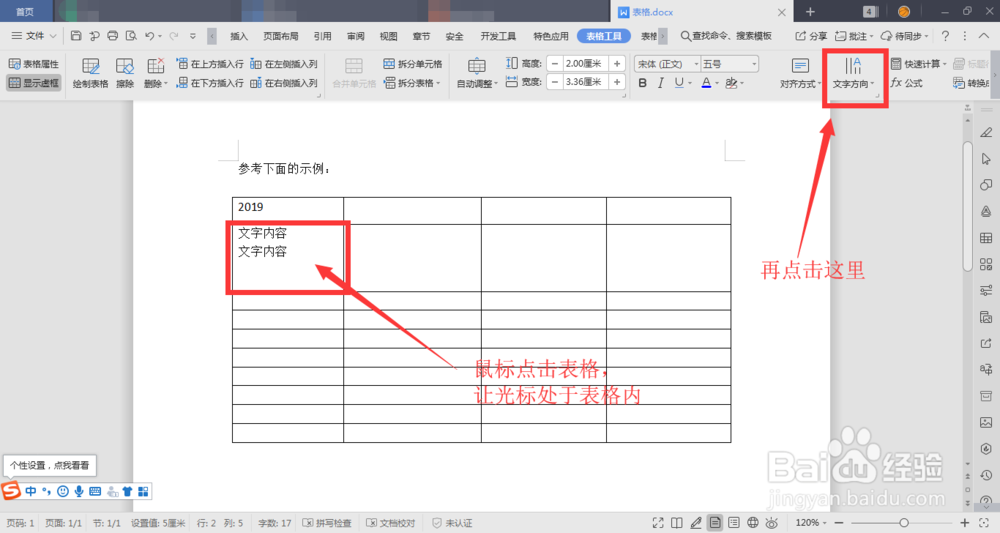Click the Sogou voice input microphone icon
This screenshot has width=1000, height=533.
click(x=79, y=491)
